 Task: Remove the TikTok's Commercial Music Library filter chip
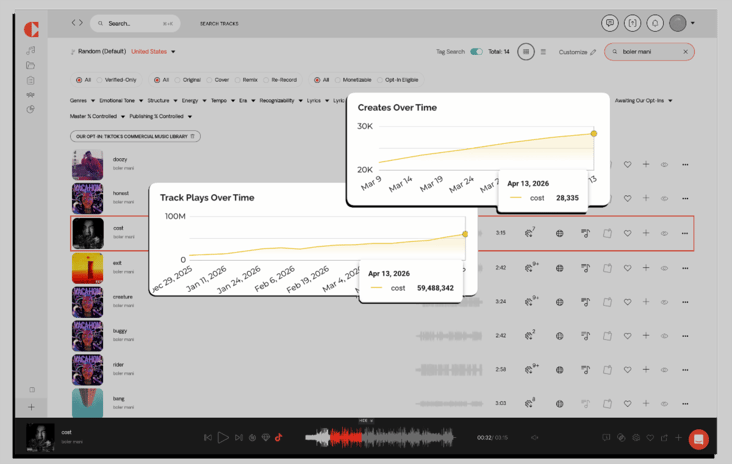(x=192, y=136)
